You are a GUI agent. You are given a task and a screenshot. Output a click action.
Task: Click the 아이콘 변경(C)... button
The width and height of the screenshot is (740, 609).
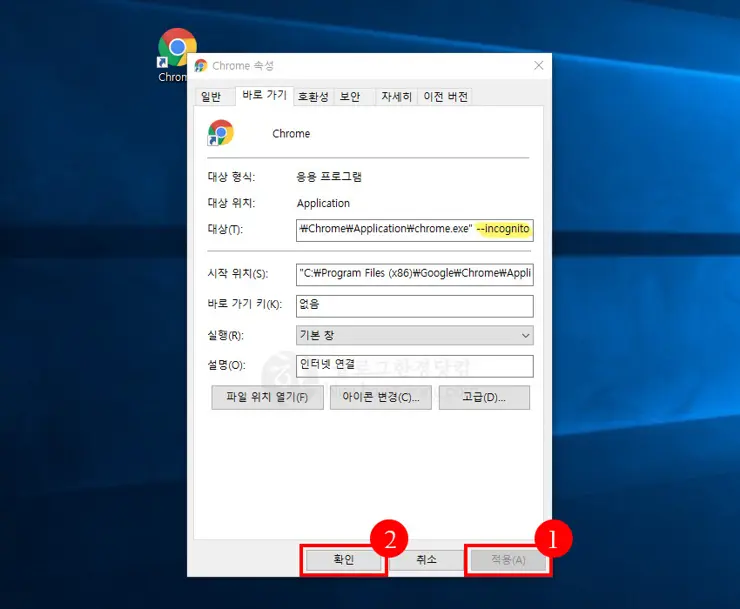[381, 397]
